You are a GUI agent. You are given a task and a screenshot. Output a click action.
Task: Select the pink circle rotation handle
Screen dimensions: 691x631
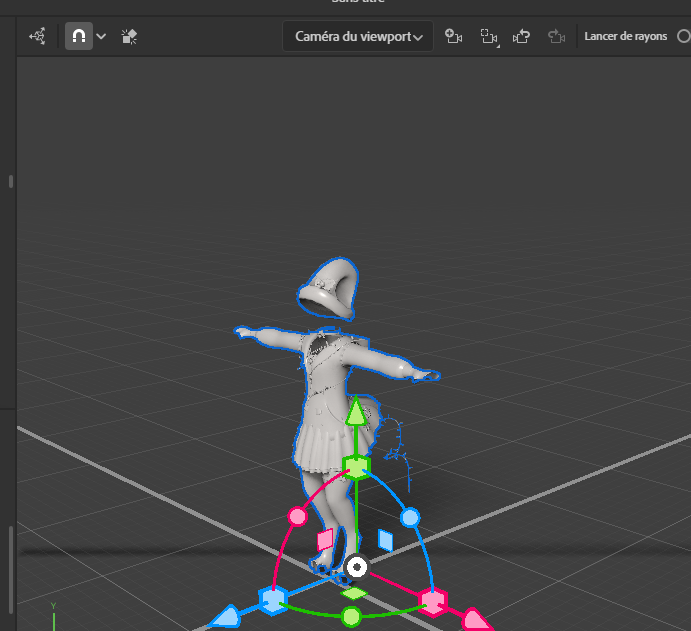pyautogui.click(x=297, y=516)
